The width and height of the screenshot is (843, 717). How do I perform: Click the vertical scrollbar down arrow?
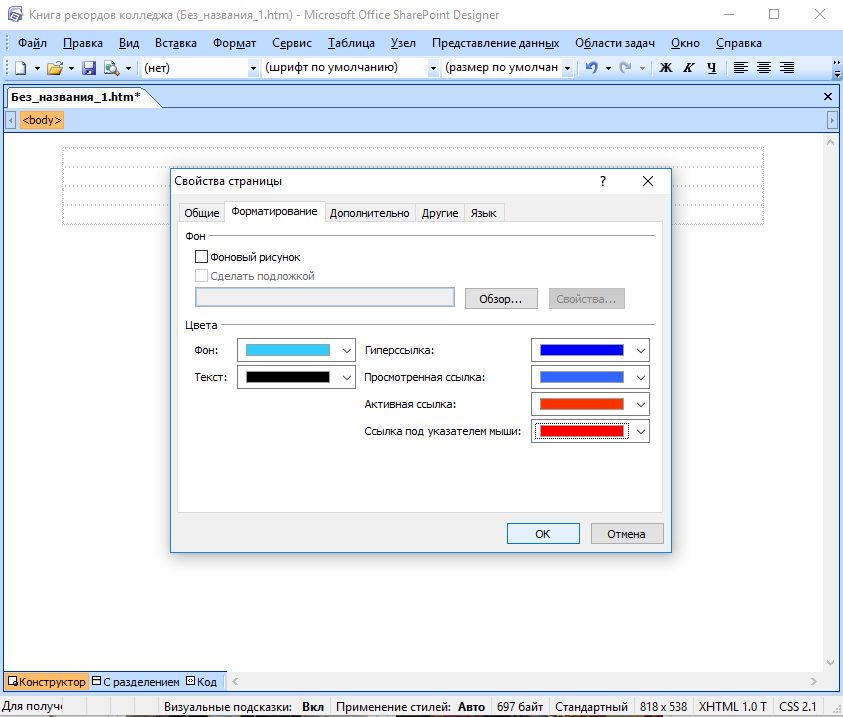[x=831, y=663]
